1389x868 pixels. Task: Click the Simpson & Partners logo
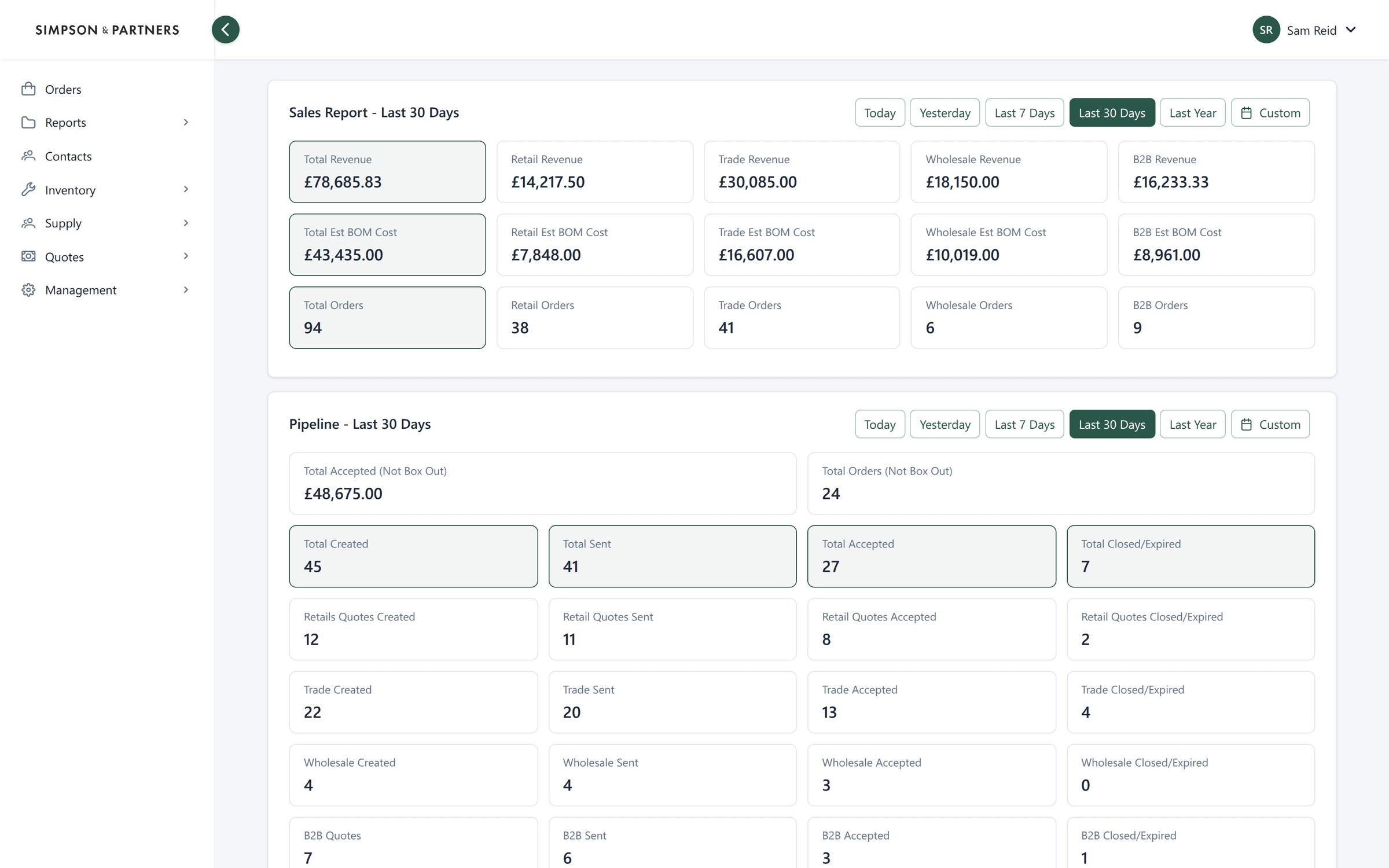tap(107, 30)
